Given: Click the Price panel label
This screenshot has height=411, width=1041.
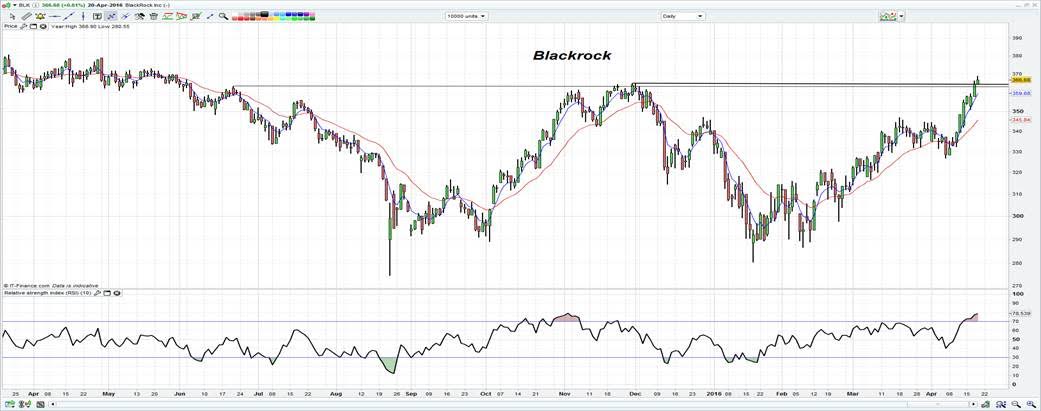Looking at the screenshot, I should click(11, 26).
